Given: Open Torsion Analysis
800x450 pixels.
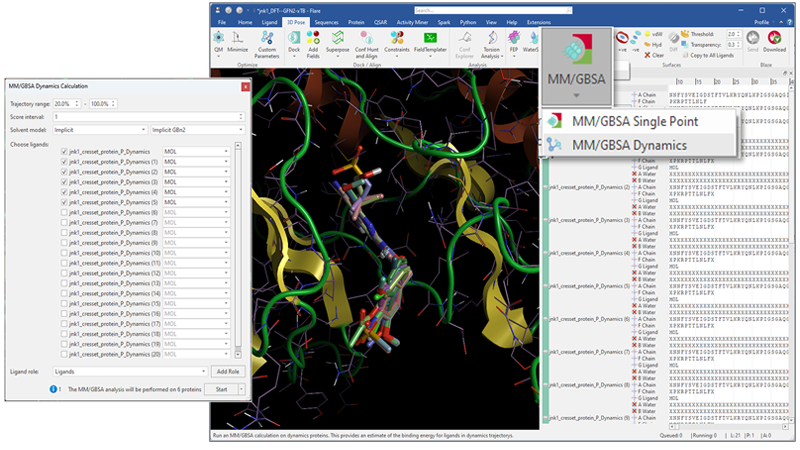Looking at the screenshot, I should click(492, 38).
